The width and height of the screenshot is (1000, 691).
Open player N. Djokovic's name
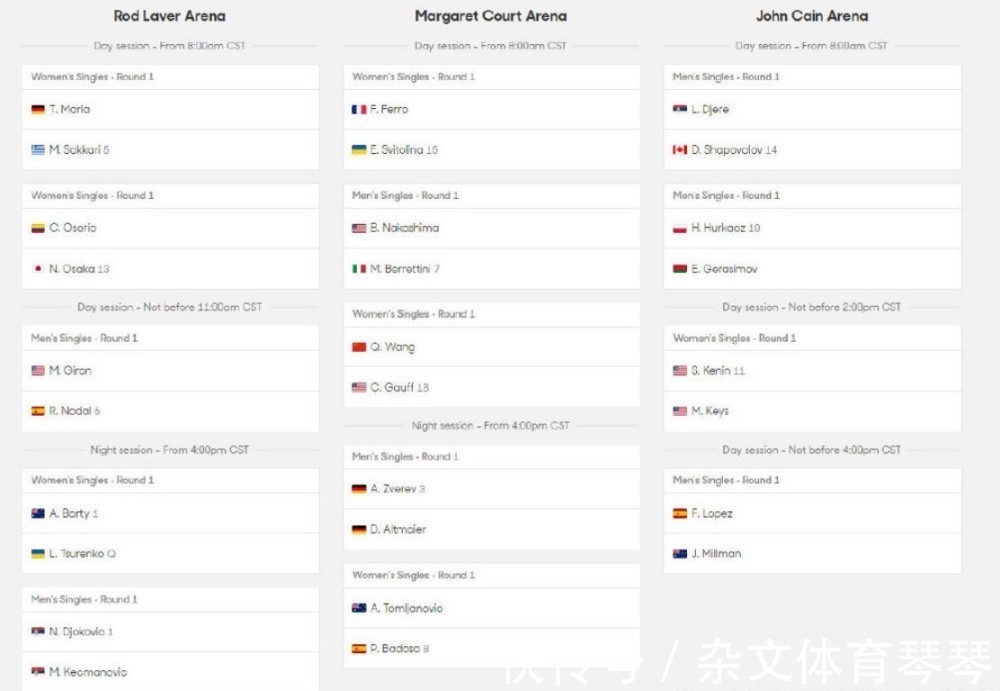point(77,632)
